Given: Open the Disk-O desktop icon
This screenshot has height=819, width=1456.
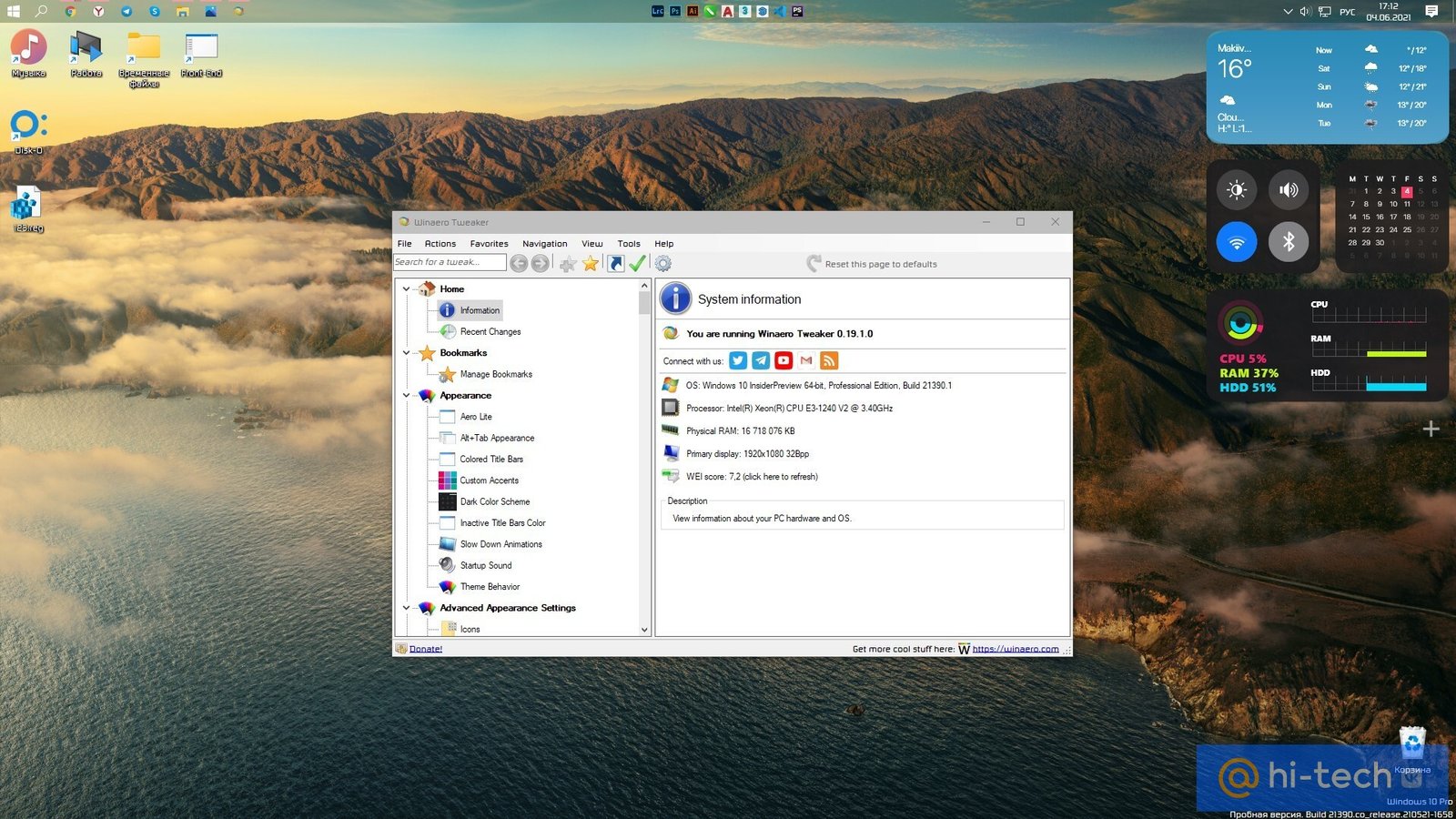Looking at the screenshot, I should point(29,132).
